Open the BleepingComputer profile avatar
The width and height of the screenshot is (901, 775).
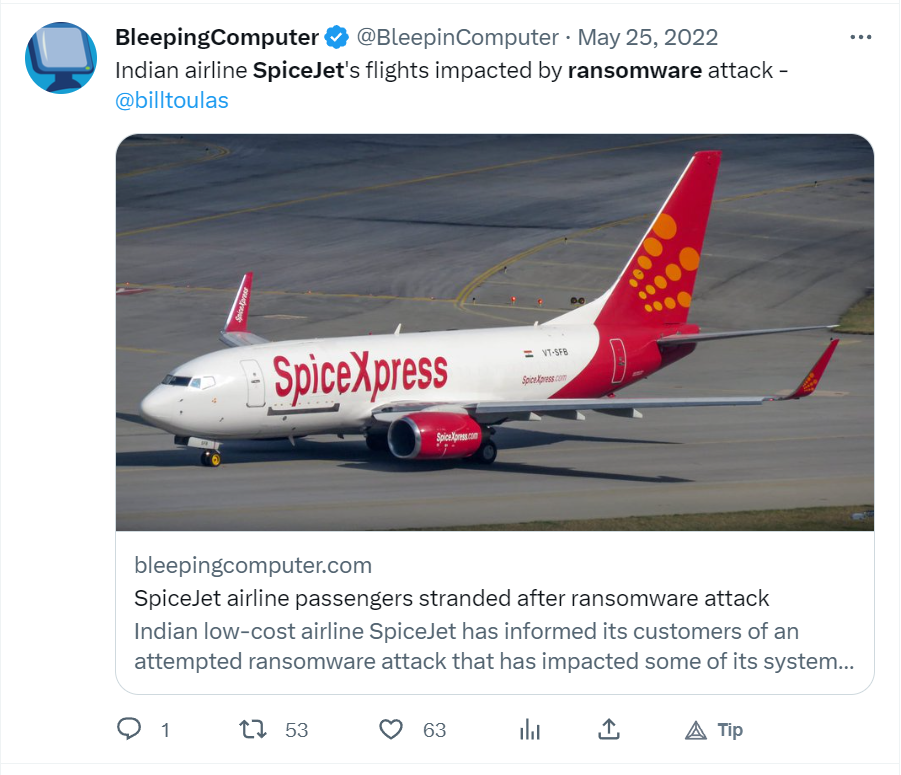point(61,58)
